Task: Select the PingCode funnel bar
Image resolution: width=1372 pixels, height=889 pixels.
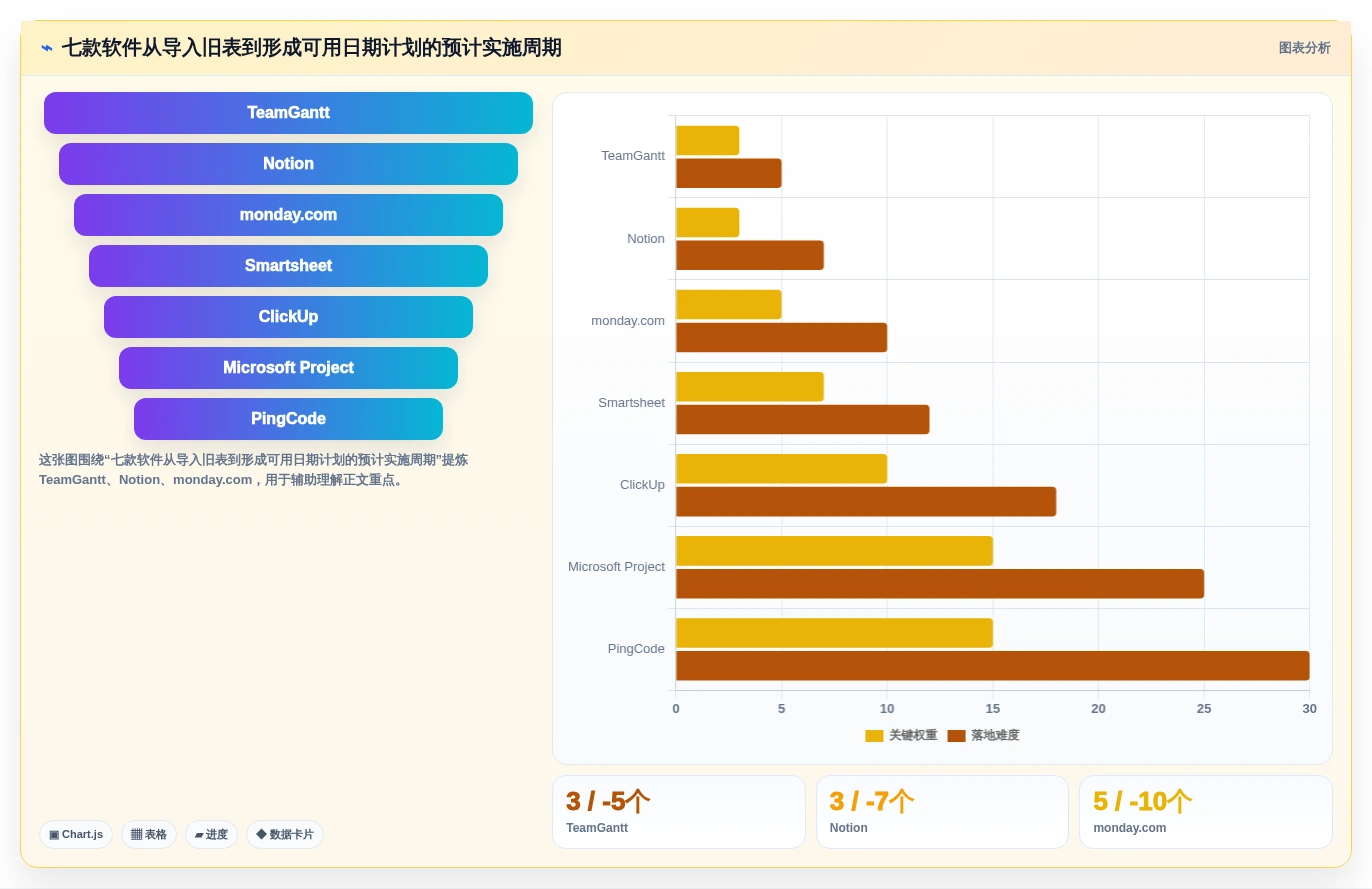Action: pos(288,419)
